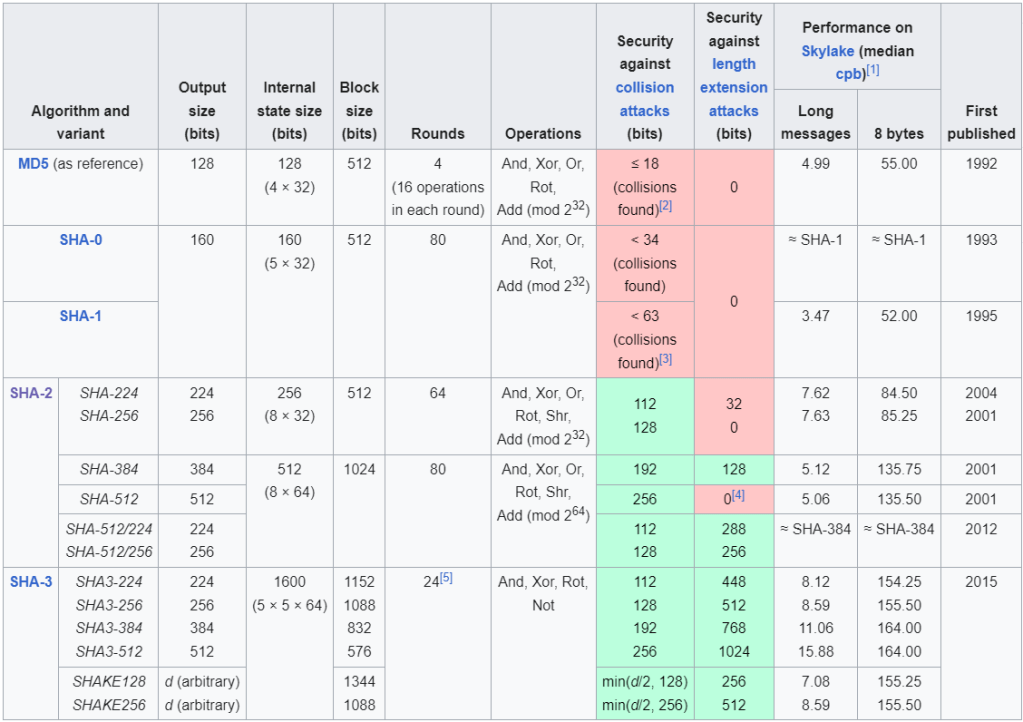Open footnote 5 next to 24 rounds
Viewport: 1023px width, 722px height.
pos(446,577)
